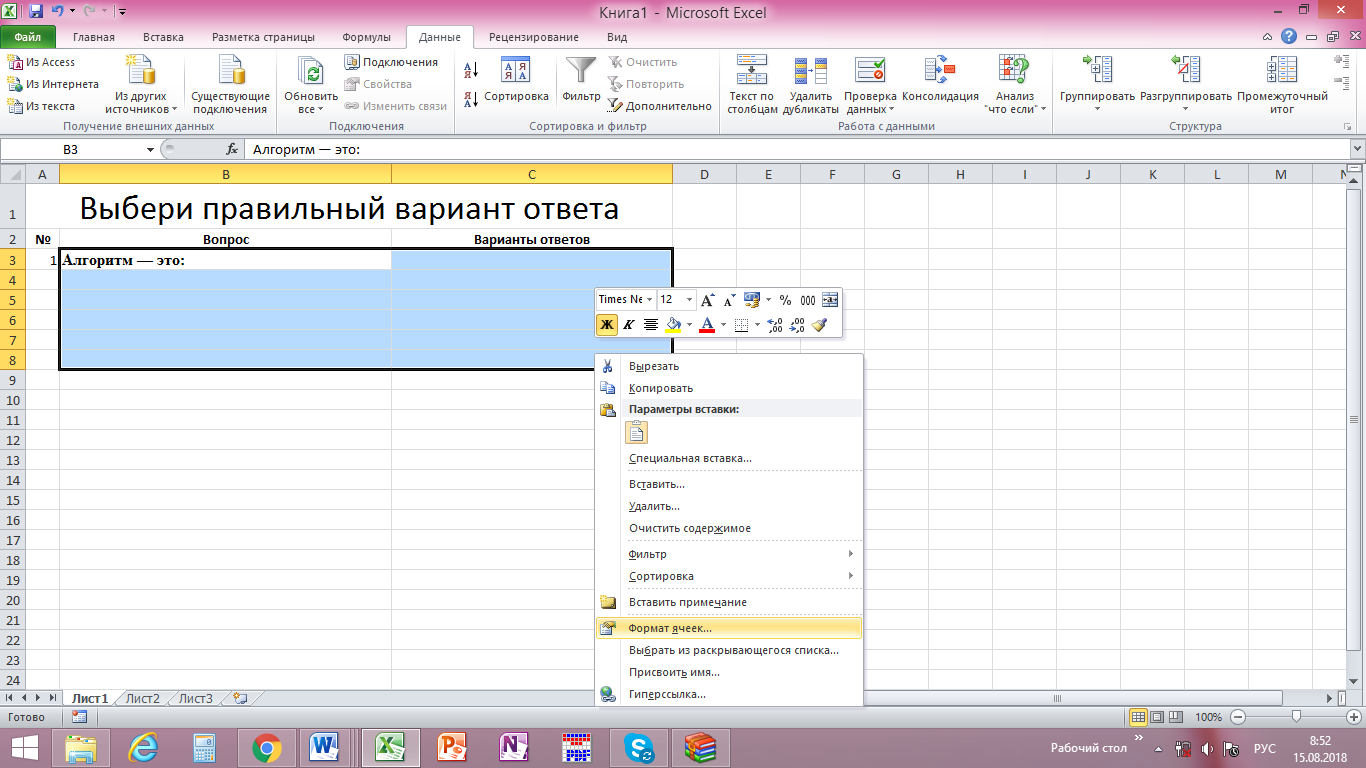
Task: Expand Из других источников dropdown
Action: pos(141,86)
